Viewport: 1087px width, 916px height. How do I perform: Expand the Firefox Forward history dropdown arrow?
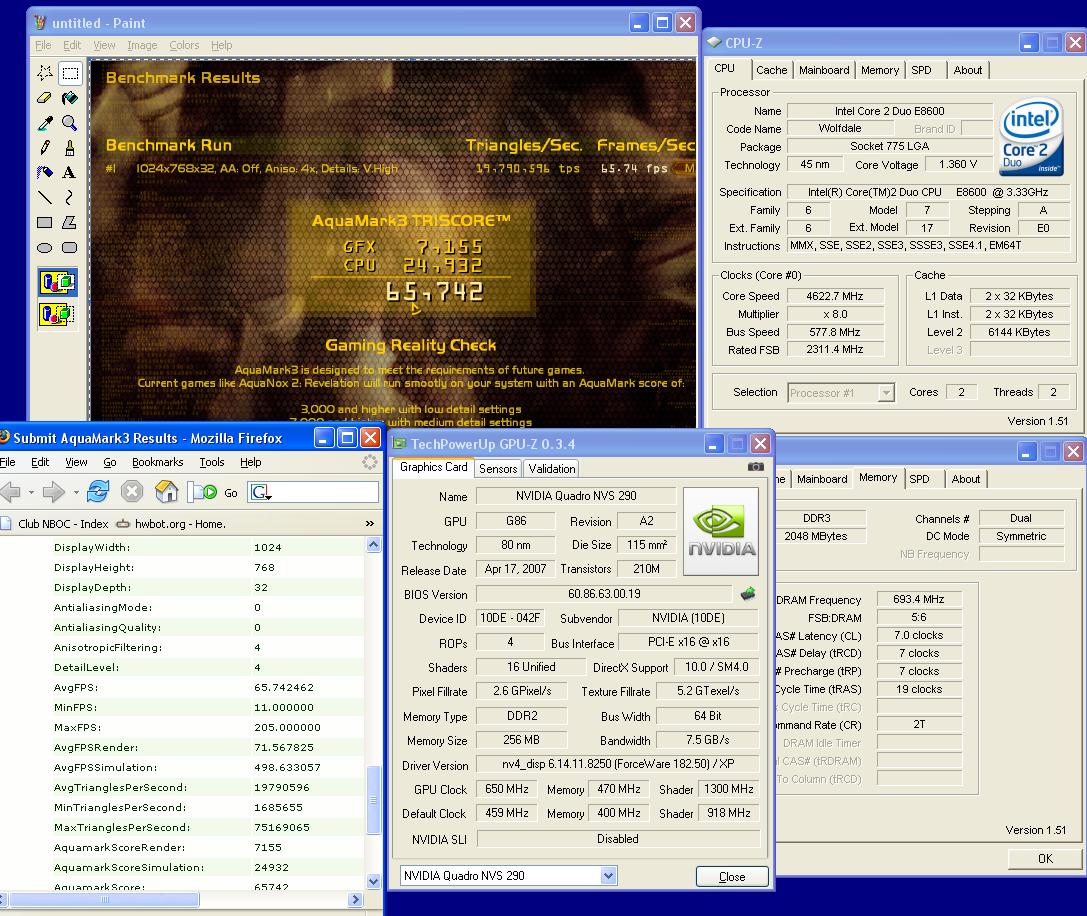point(76,493)
